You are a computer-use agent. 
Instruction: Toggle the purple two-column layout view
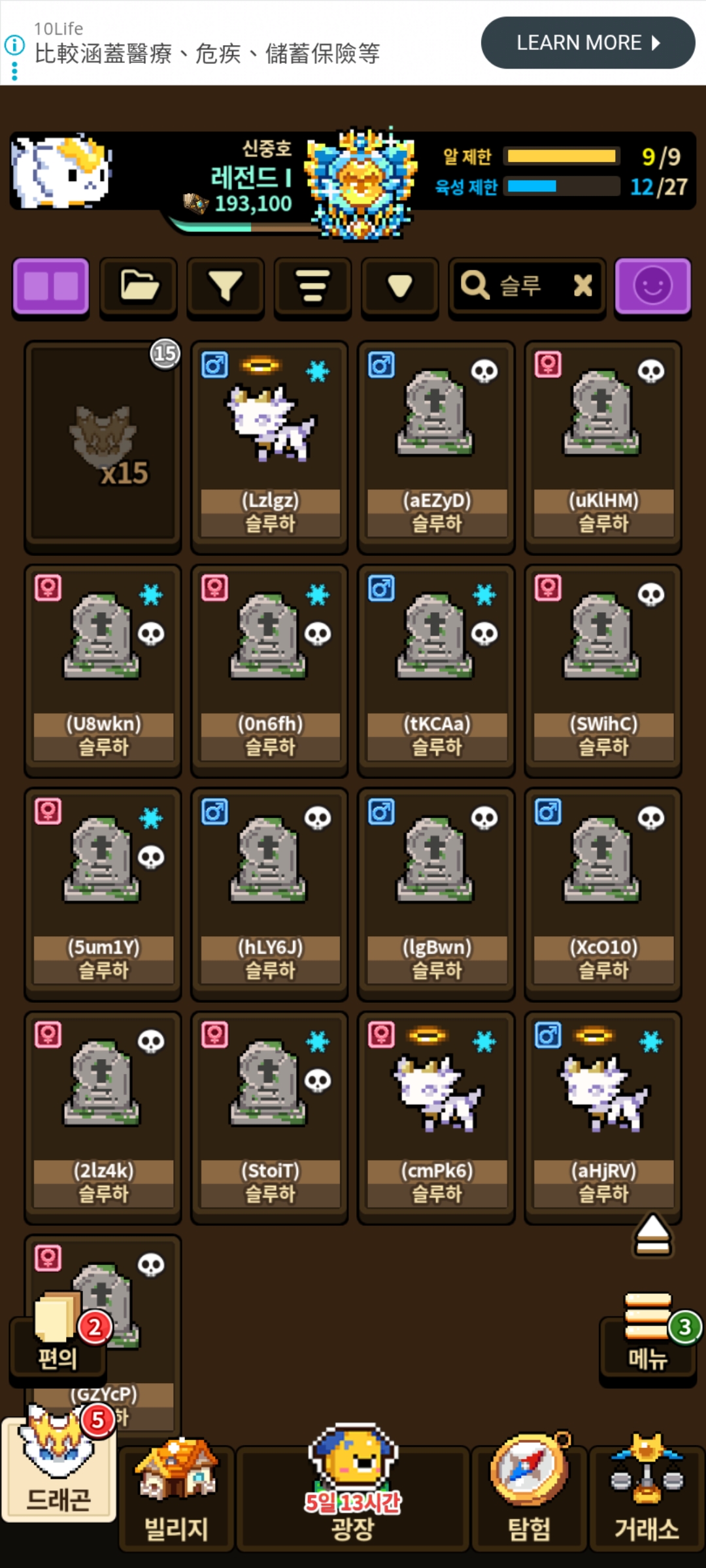click(51, 287)
